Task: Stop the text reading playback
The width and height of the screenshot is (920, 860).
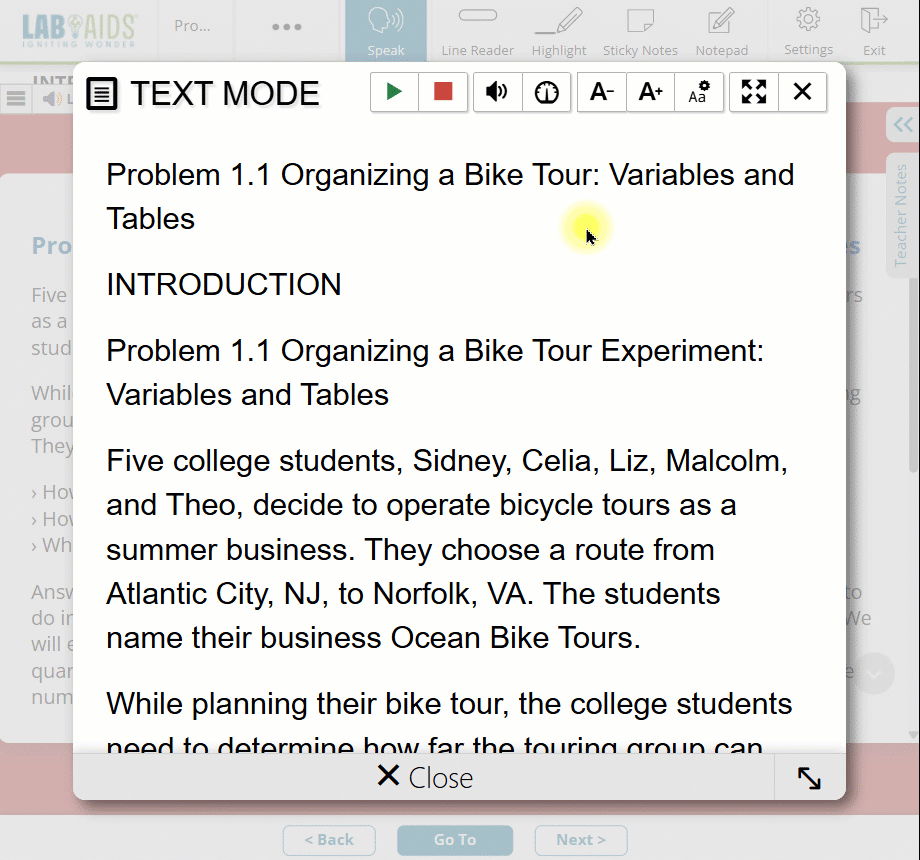Action: coord(443,92)
